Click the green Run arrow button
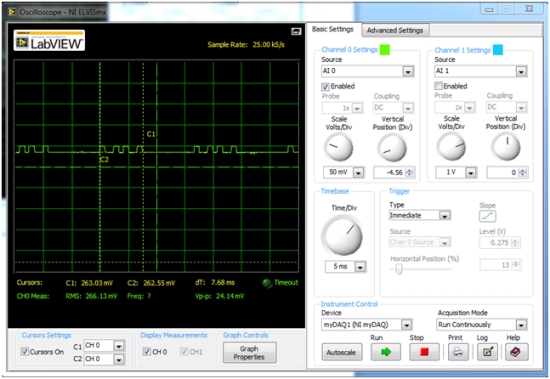Viewport: 550px width, 379px height. pos(386,352)
